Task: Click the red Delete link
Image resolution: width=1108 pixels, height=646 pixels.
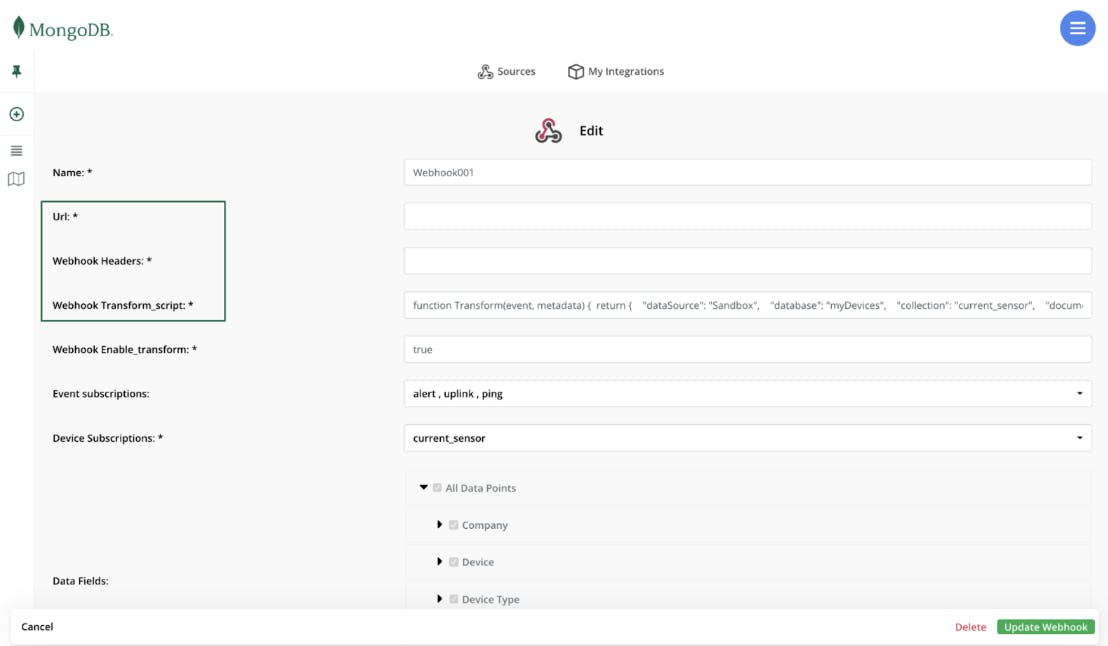Action: [x=970, y=627]
